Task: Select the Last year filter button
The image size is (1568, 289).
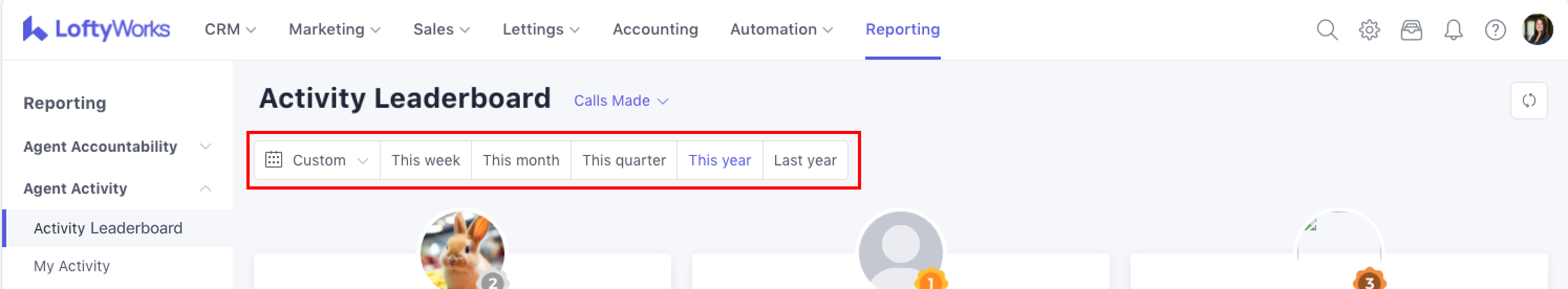Action: tap(804, 160)
